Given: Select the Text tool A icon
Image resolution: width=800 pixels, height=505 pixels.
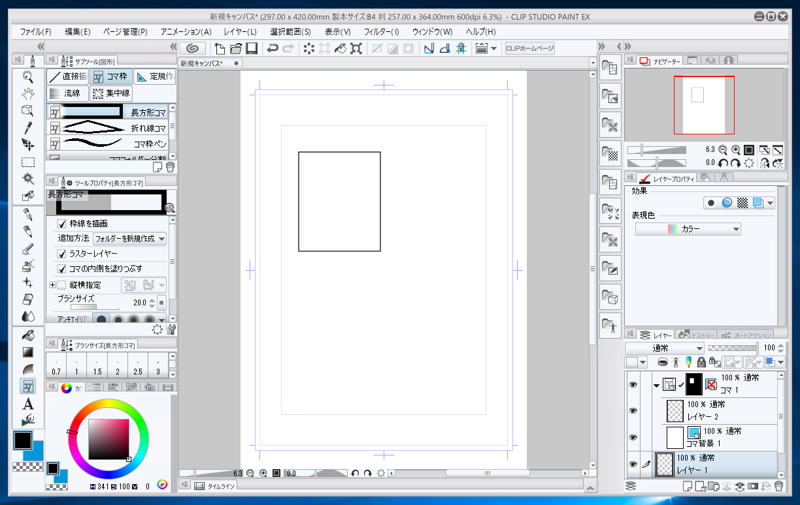Looking at the screenshot, I should 28,404.
